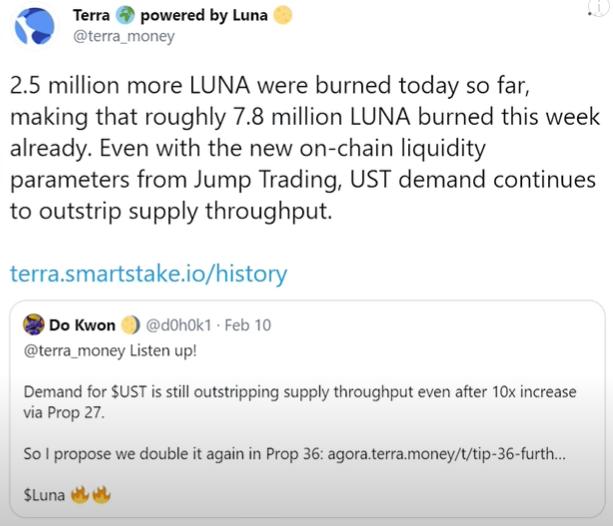Click the second fire emoji after $Luna

click(x=101, y=495)
